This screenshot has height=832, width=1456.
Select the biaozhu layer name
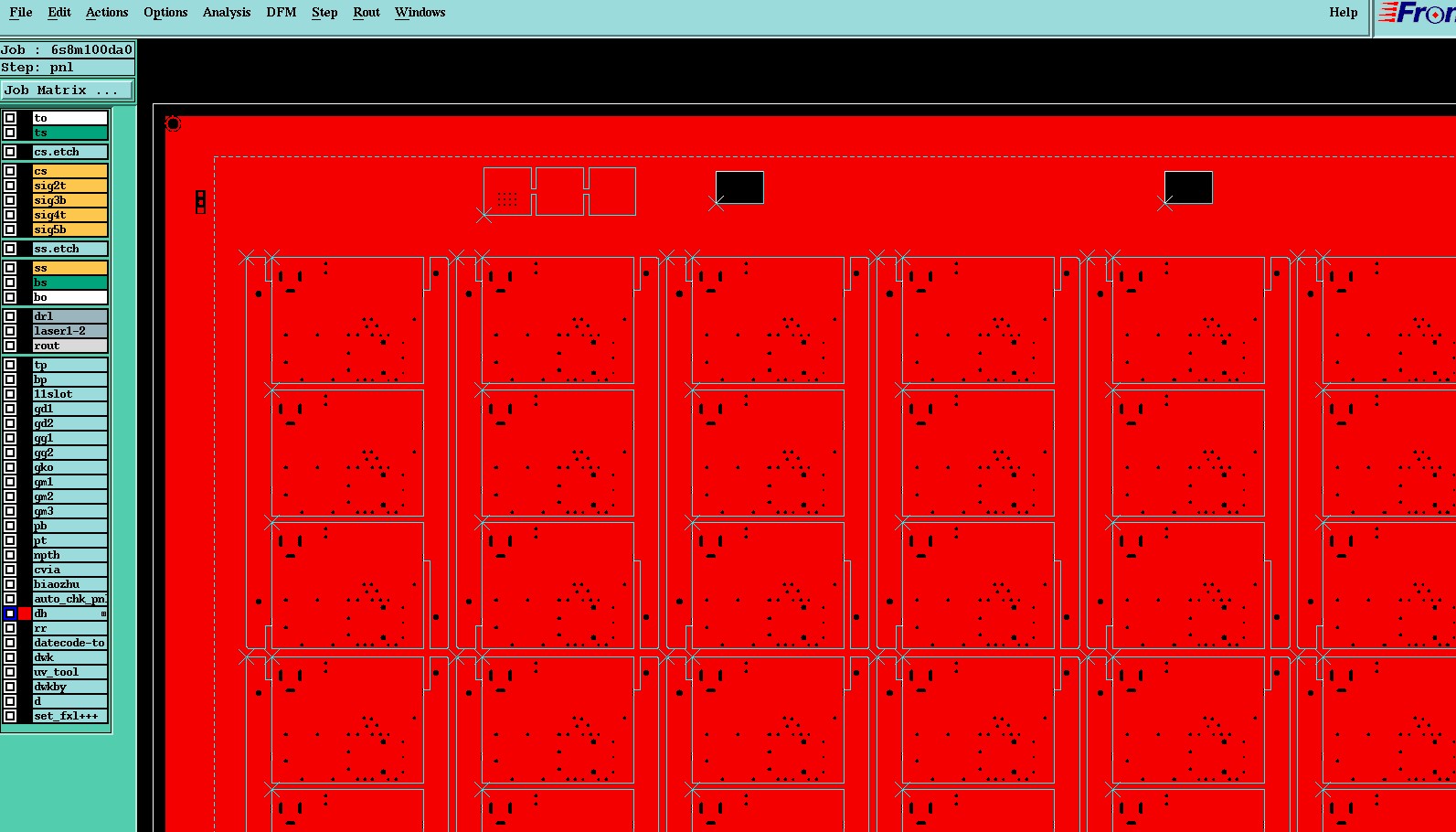70,584
